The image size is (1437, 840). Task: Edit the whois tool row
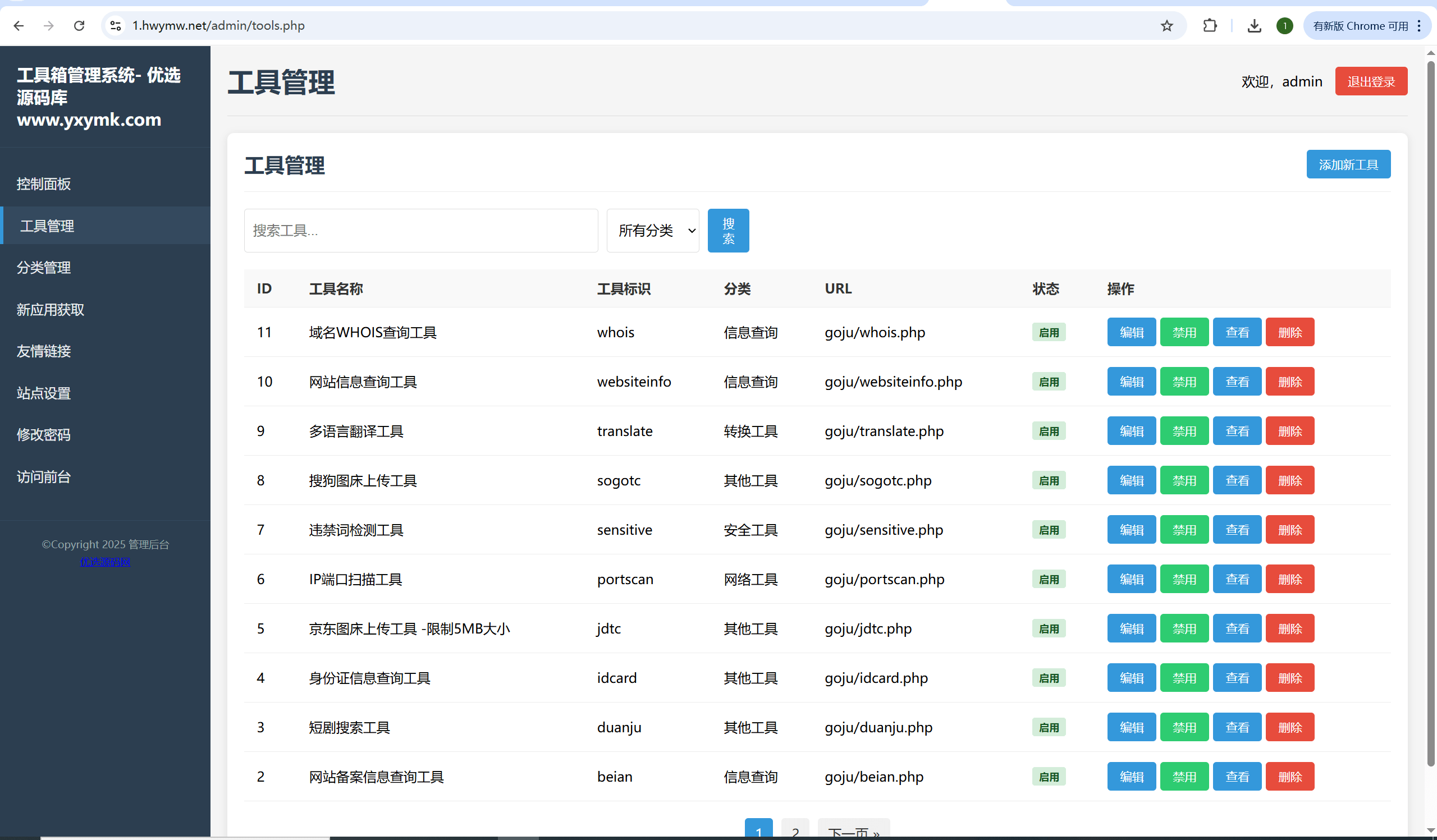point(1131,332)
